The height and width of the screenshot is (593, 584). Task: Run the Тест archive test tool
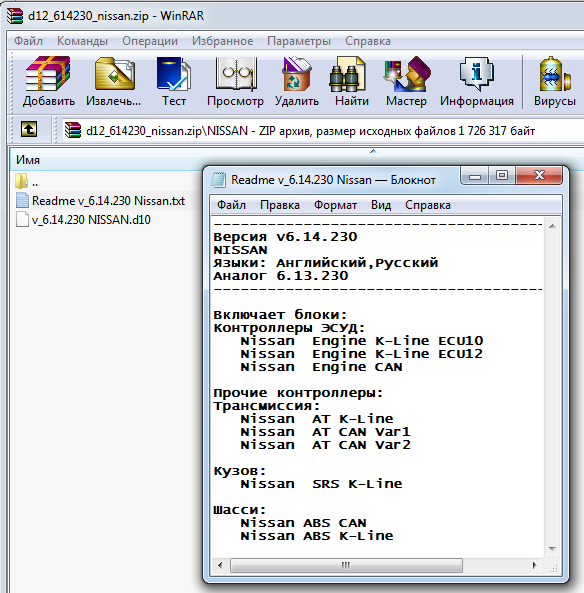coord(174,81)
